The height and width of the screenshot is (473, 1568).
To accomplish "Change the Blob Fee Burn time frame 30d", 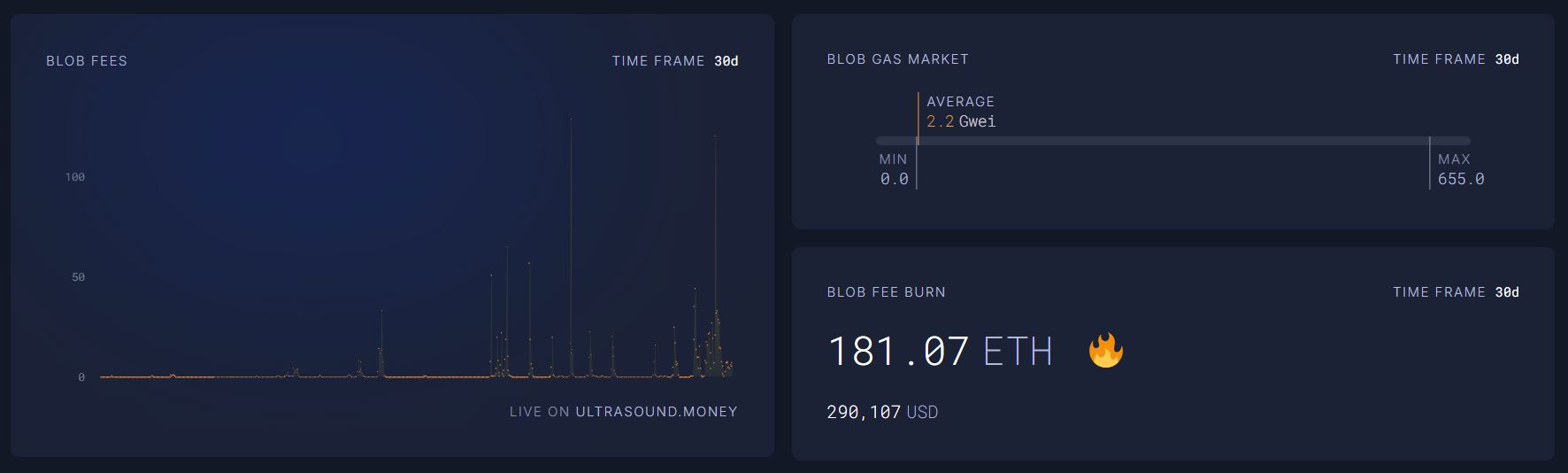I will pos(1506,292).
